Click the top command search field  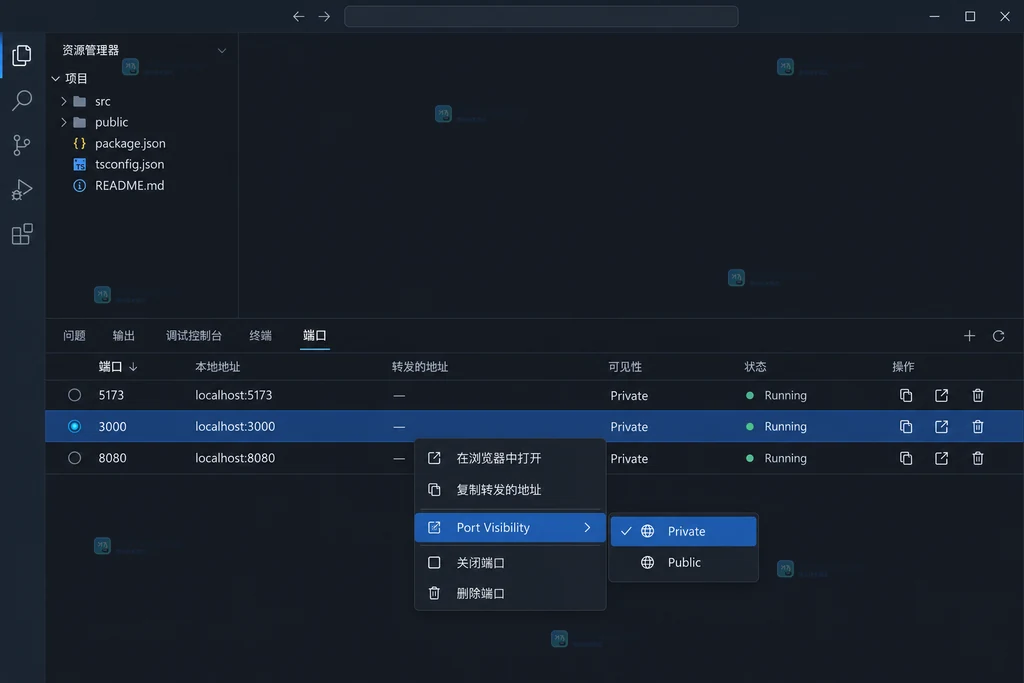coord(541,16)
